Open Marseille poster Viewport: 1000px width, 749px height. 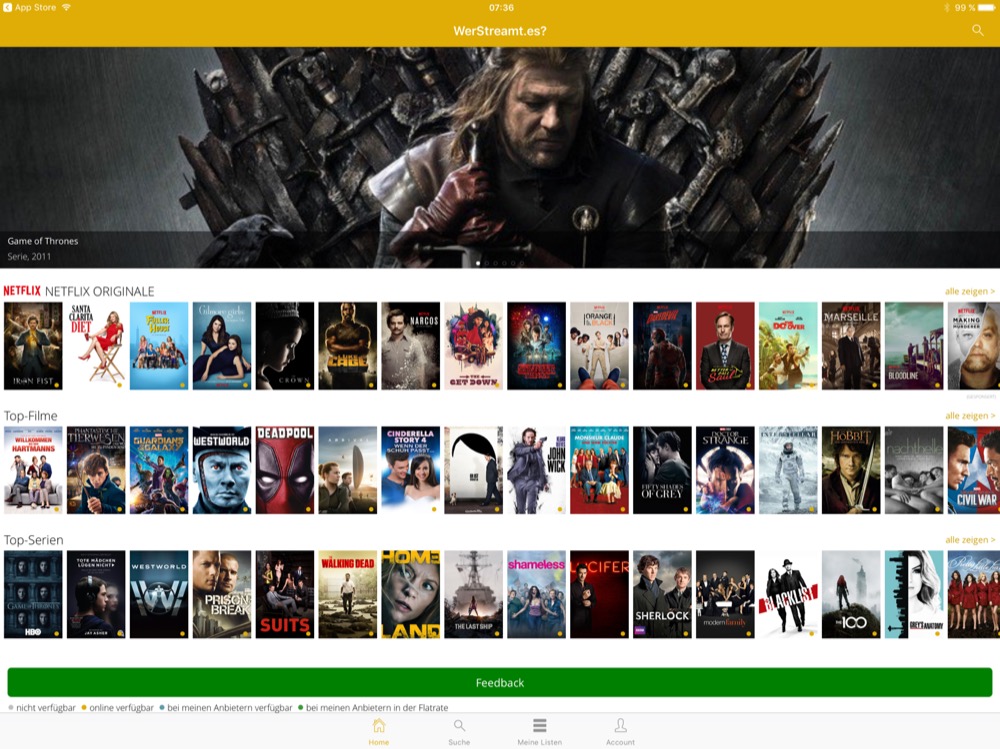[x=851, y=346]
